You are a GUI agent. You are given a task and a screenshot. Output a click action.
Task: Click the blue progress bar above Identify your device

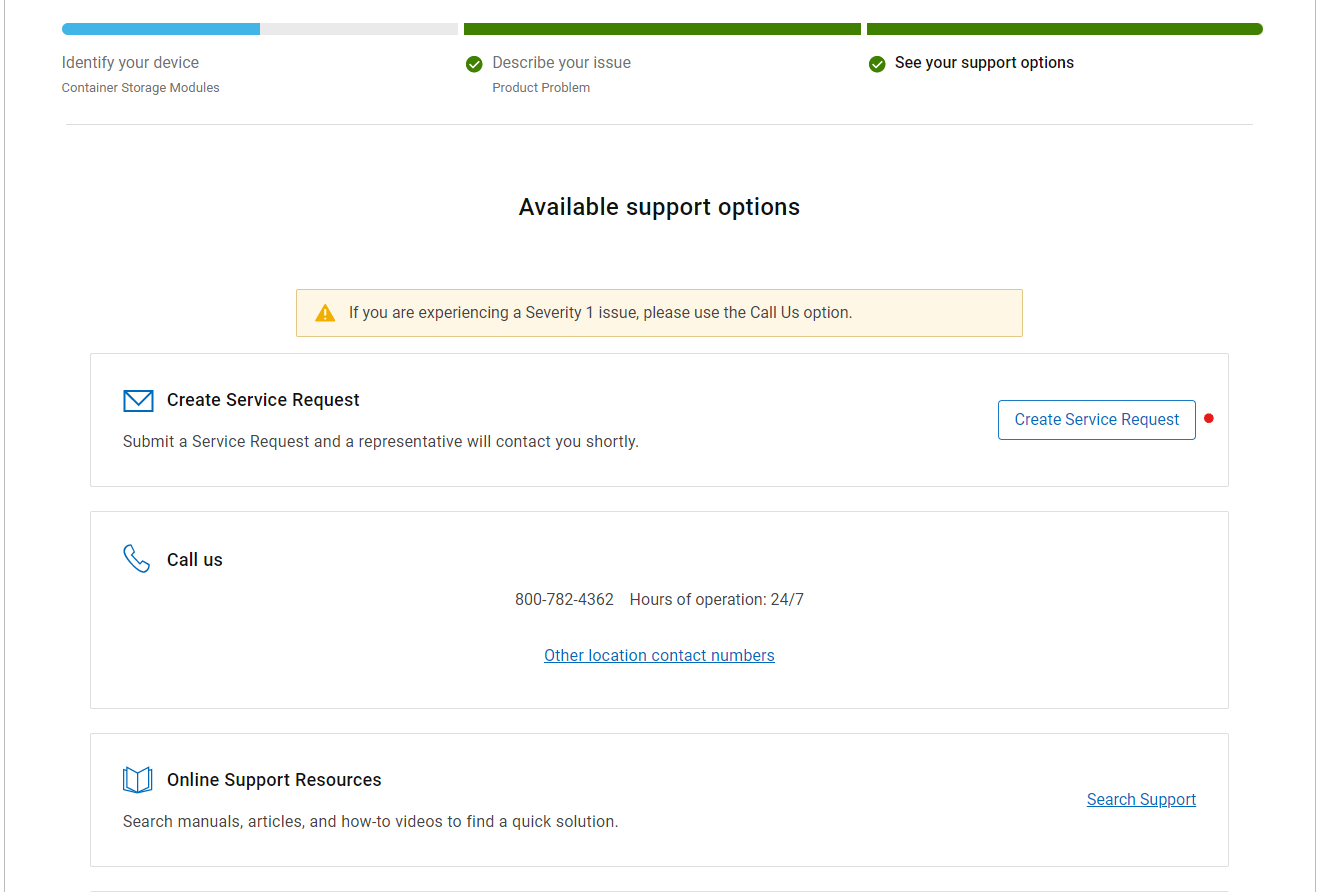160,28
